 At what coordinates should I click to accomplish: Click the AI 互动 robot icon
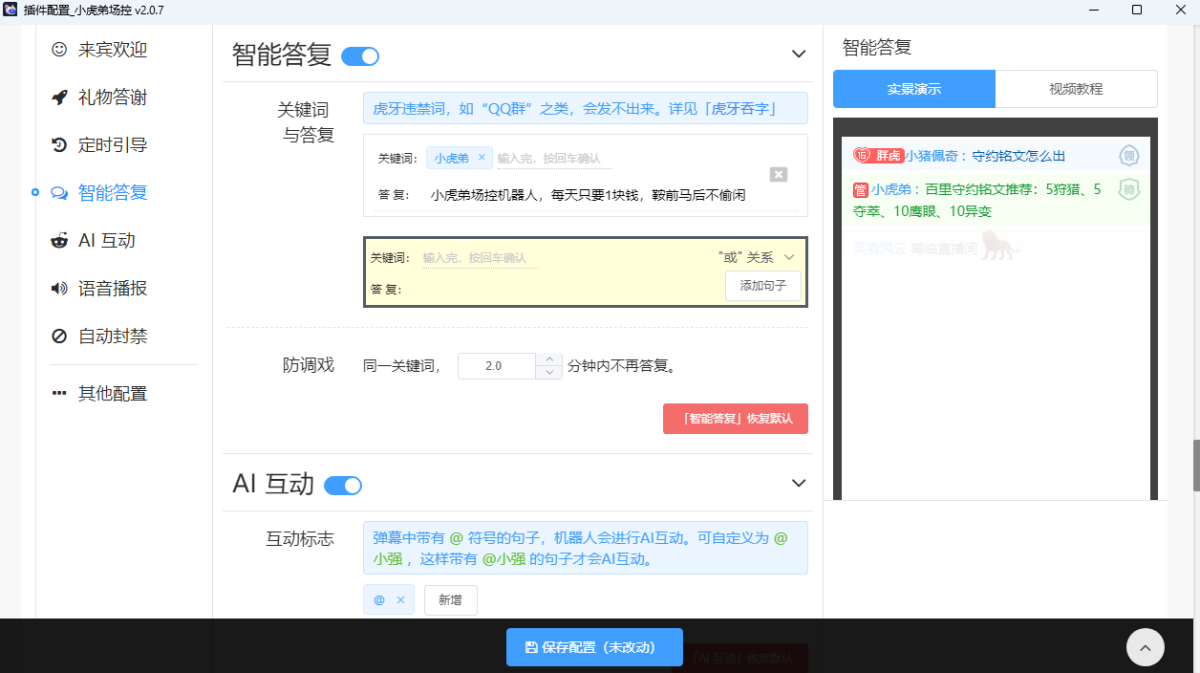[x=57, y=240]
